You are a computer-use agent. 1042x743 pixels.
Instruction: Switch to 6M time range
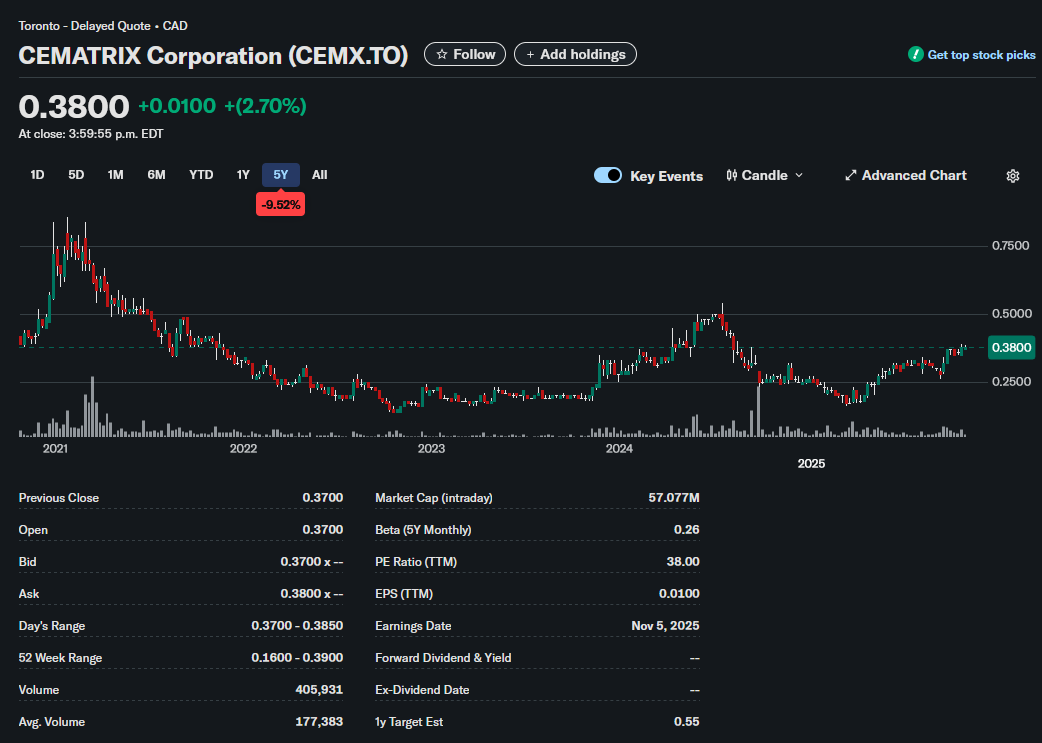pyautogui.click(x=156, y=175)
